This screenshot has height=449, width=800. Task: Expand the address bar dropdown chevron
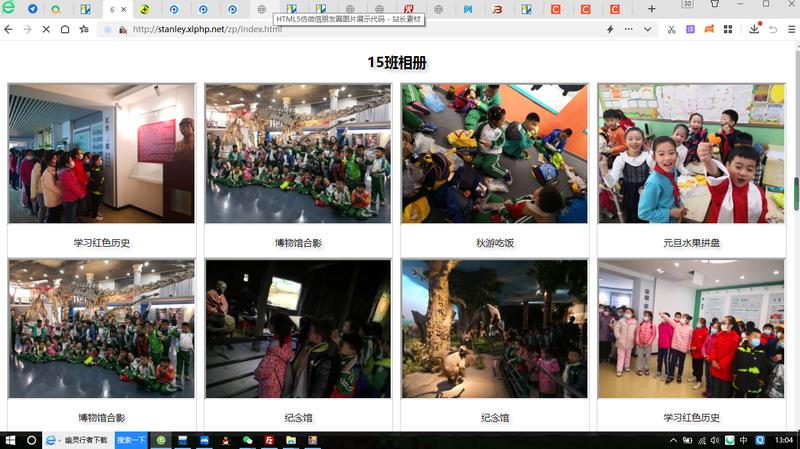click(x=647, y=29)
